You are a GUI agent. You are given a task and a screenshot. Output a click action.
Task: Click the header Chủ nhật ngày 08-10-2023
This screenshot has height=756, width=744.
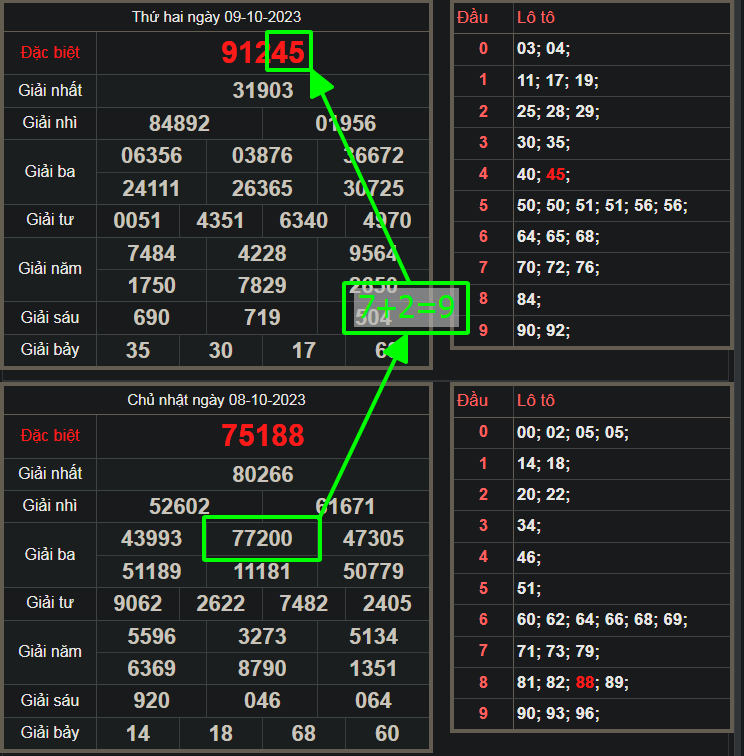[217, 400]
